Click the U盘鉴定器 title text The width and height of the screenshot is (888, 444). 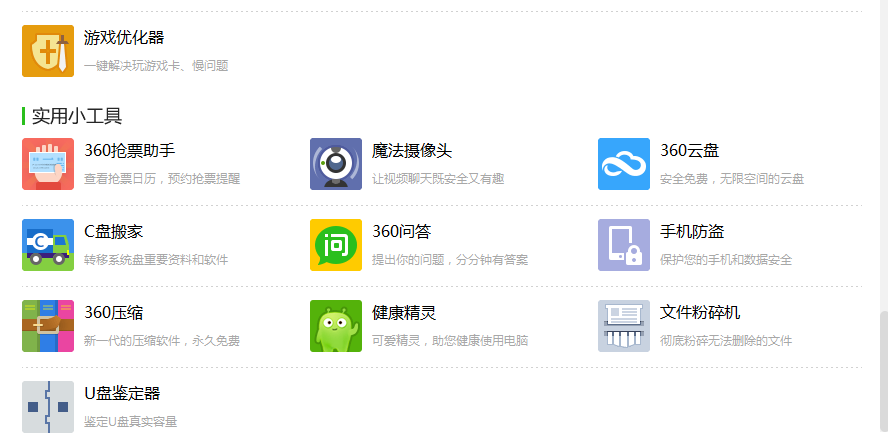[122, 393]
